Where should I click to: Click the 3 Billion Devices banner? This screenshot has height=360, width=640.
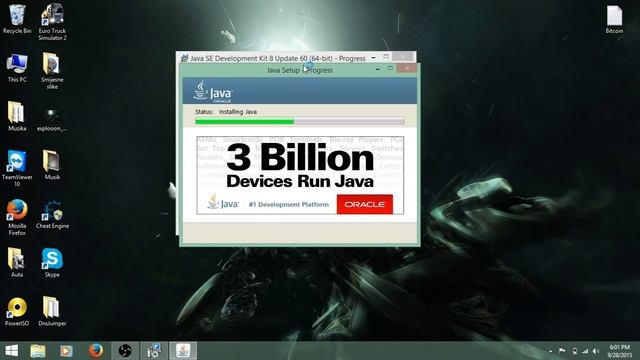[300, 175]
